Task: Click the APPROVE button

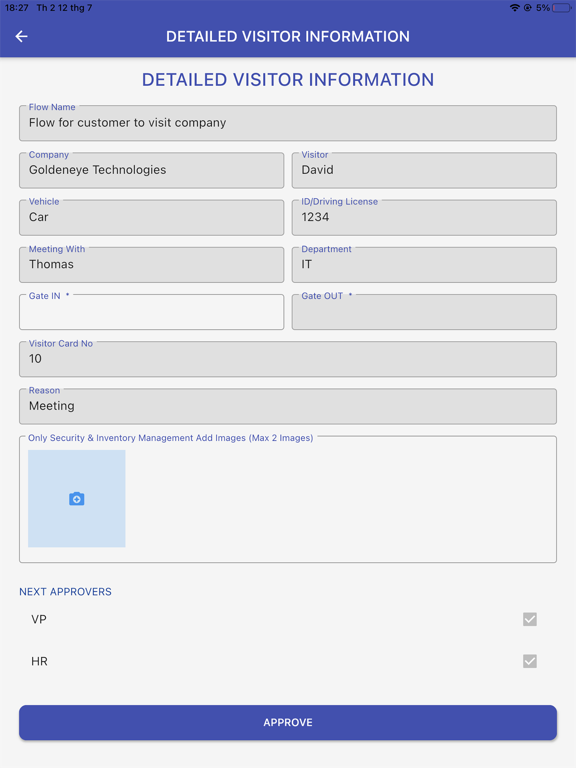Action: [x=288, y=722]
